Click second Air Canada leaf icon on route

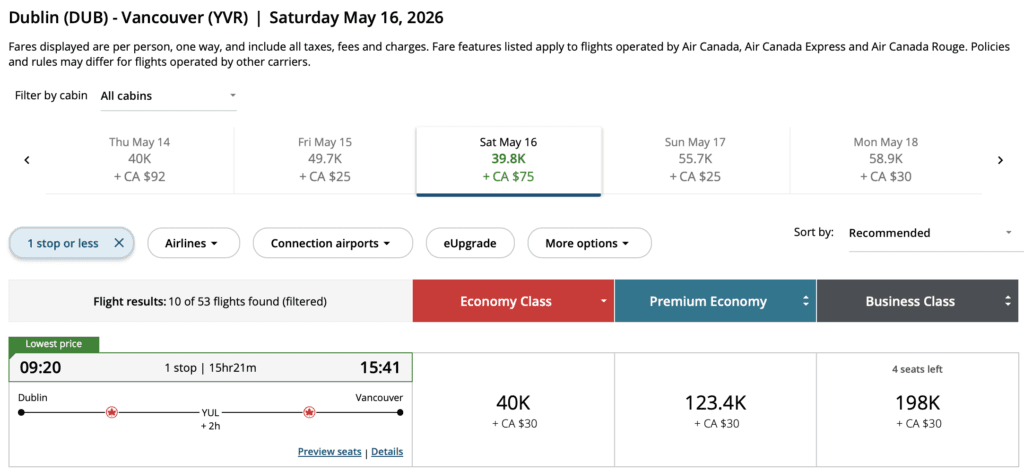click(309, 411)
